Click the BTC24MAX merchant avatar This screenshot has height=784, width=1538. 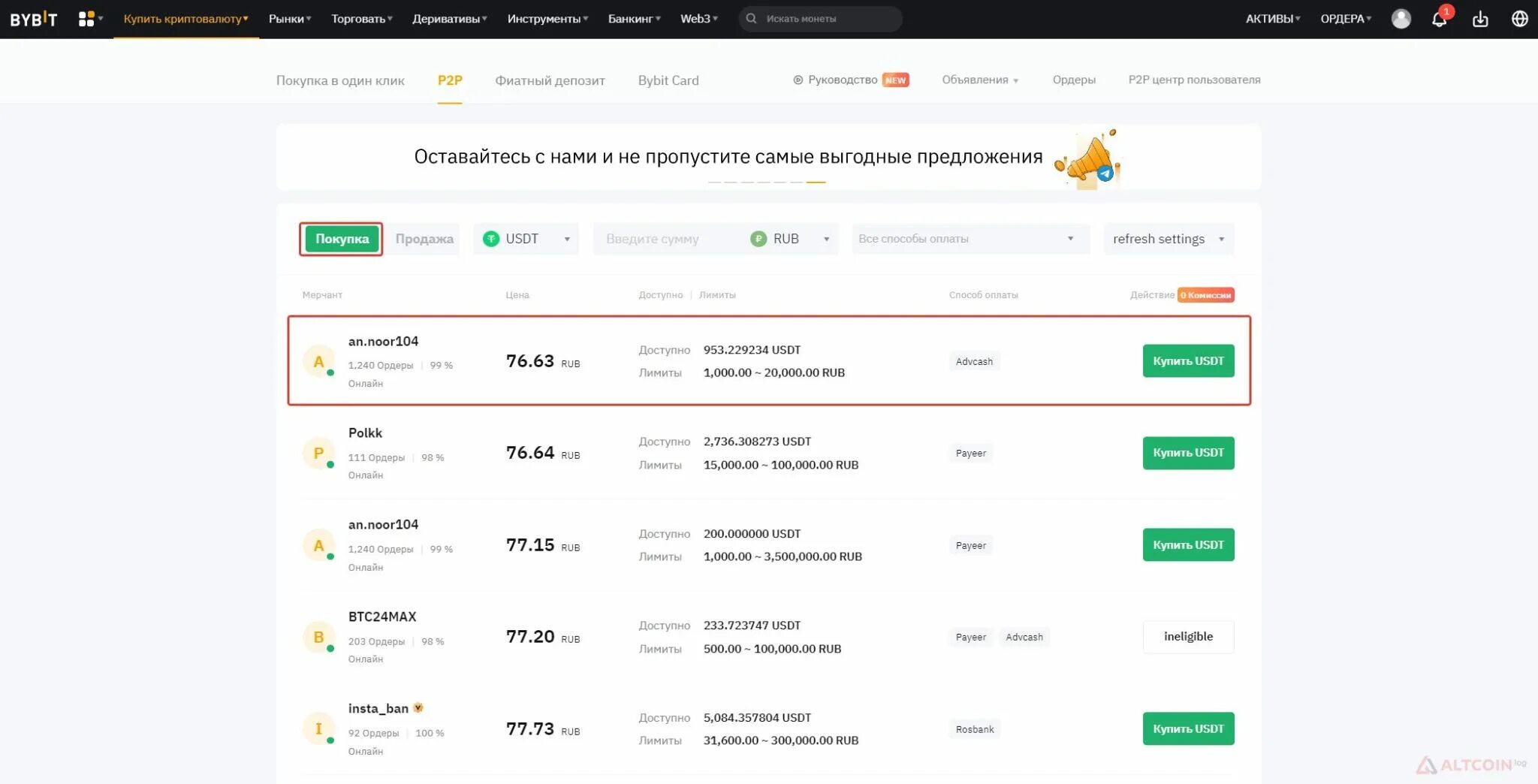click(x=318, y=637)
